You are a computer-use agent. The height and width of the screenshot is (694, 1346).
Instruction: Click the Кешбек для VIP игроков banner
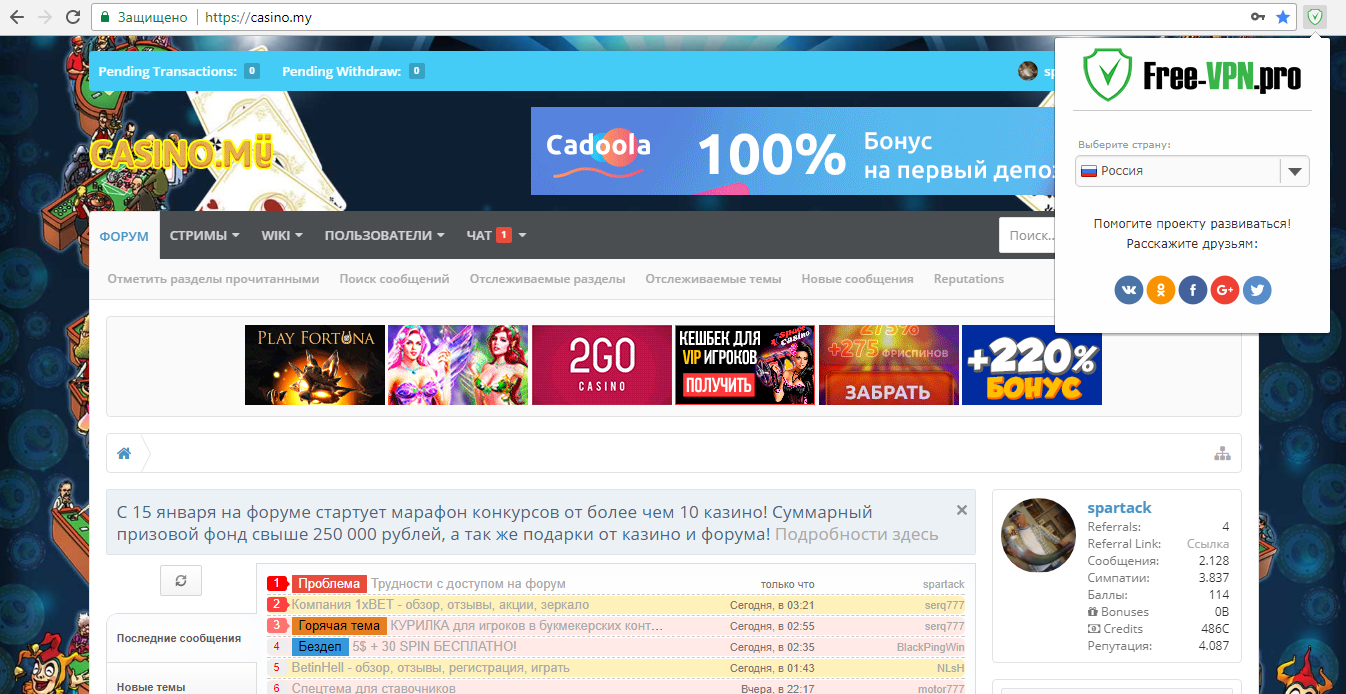click(x=745, y=365)
